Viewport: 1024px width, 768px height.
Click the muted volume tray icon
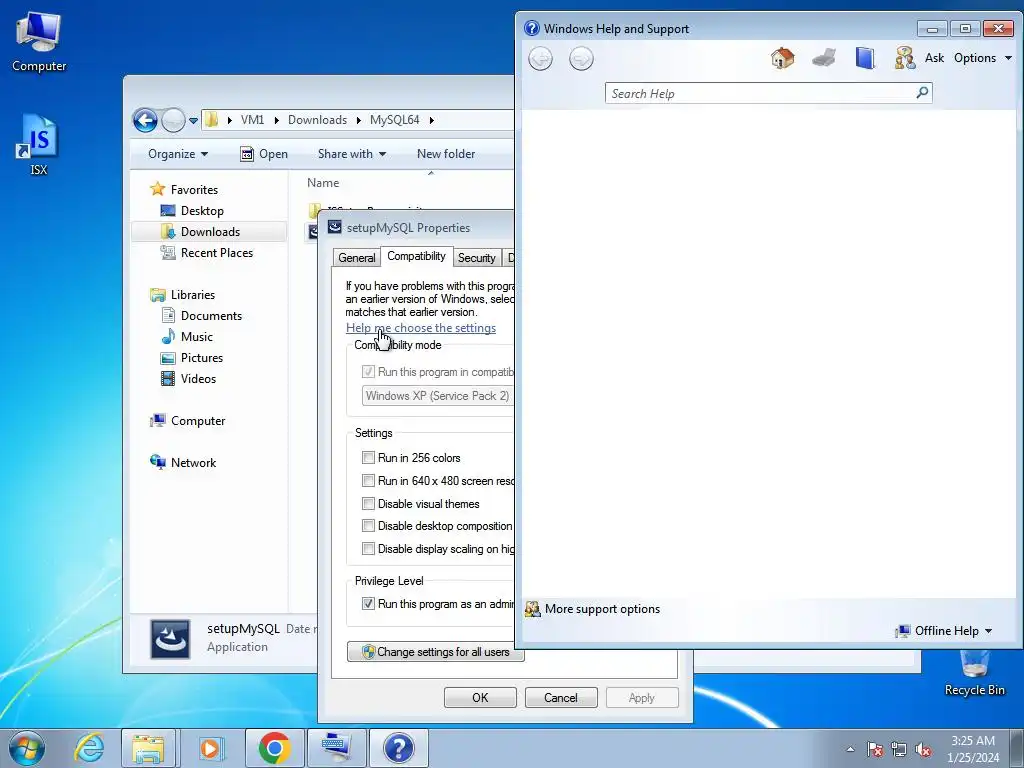923,749
